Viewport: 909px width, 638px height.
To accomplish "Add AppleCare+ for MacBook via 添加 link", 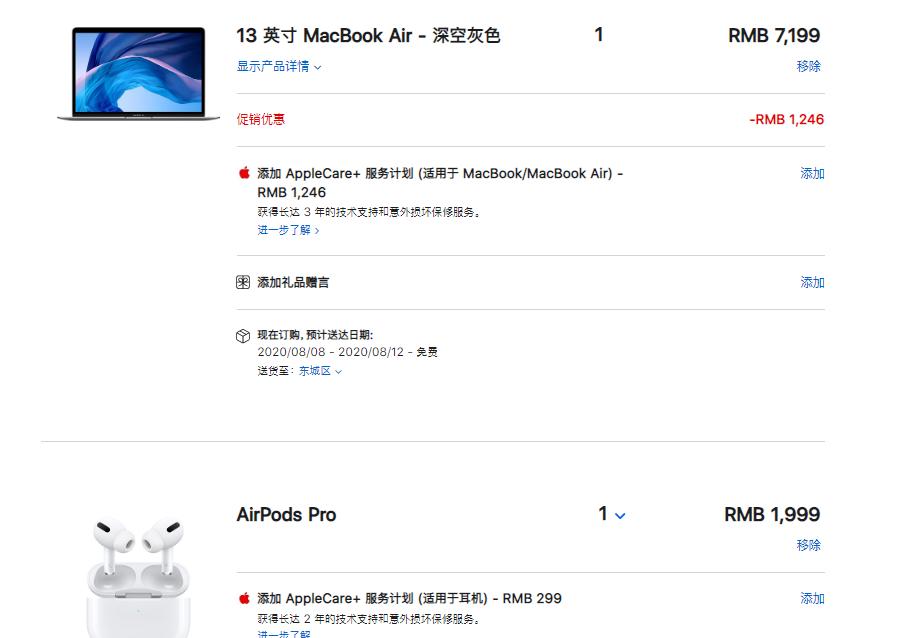I will [812, 172].
